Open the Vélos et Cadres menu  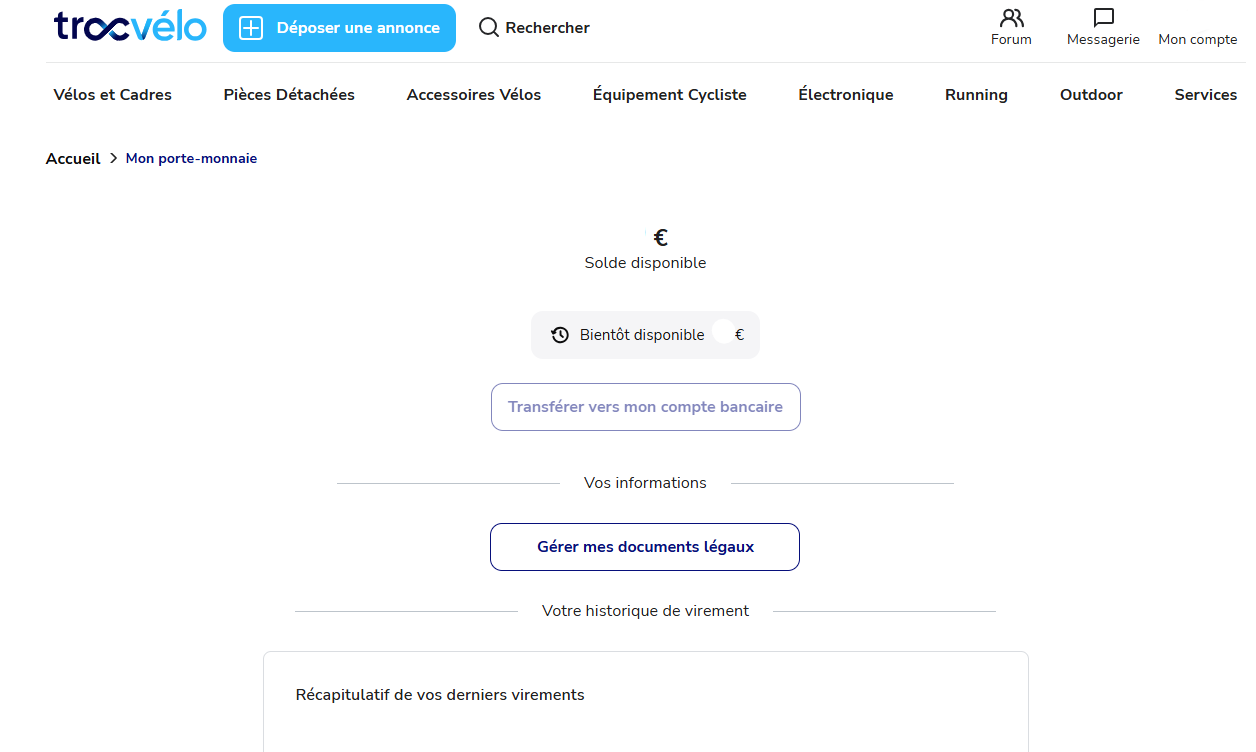113,95
